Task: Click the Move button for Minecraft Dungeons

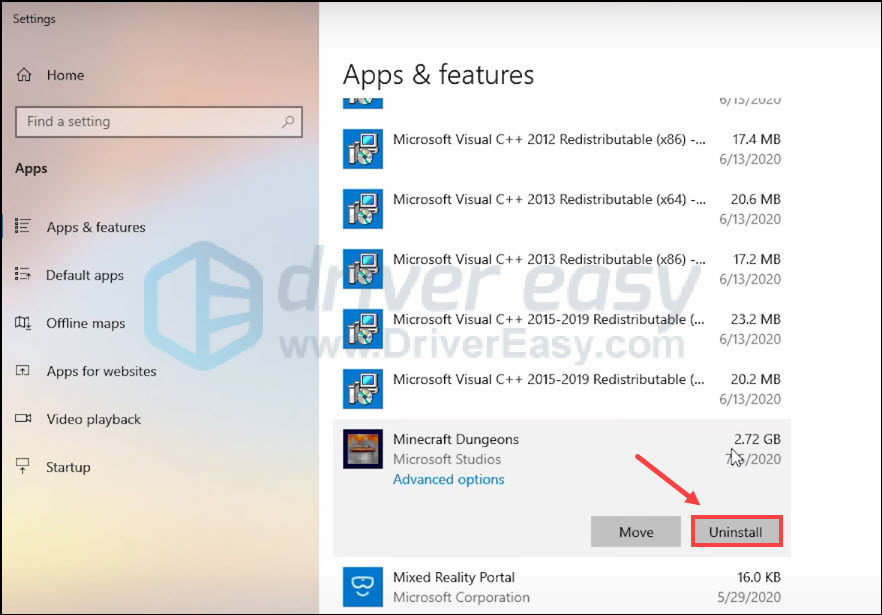Action: pos(635,531)
